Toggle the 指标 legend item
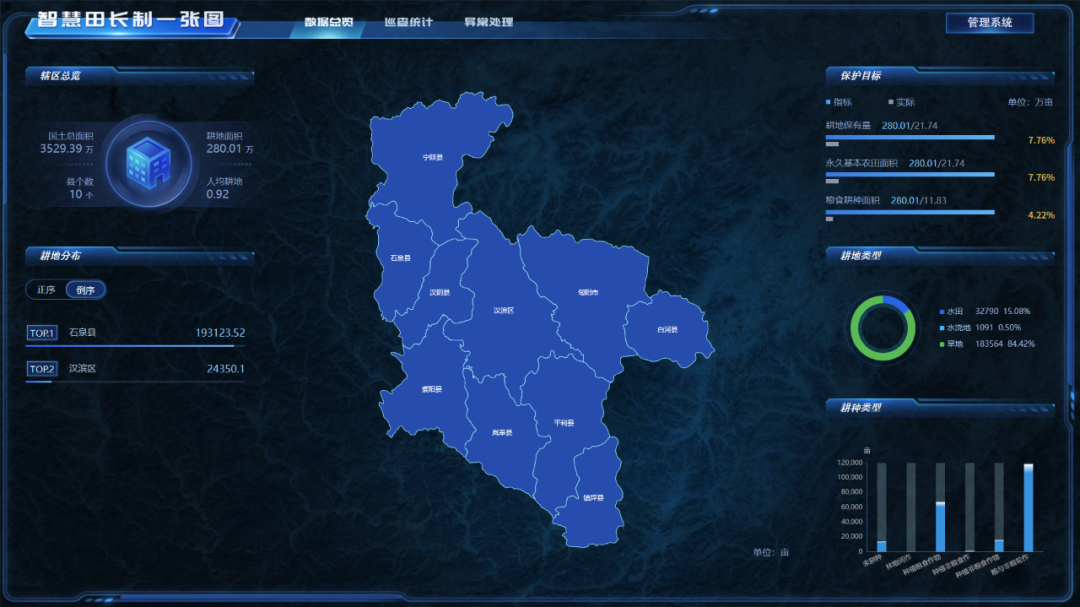 839,102
